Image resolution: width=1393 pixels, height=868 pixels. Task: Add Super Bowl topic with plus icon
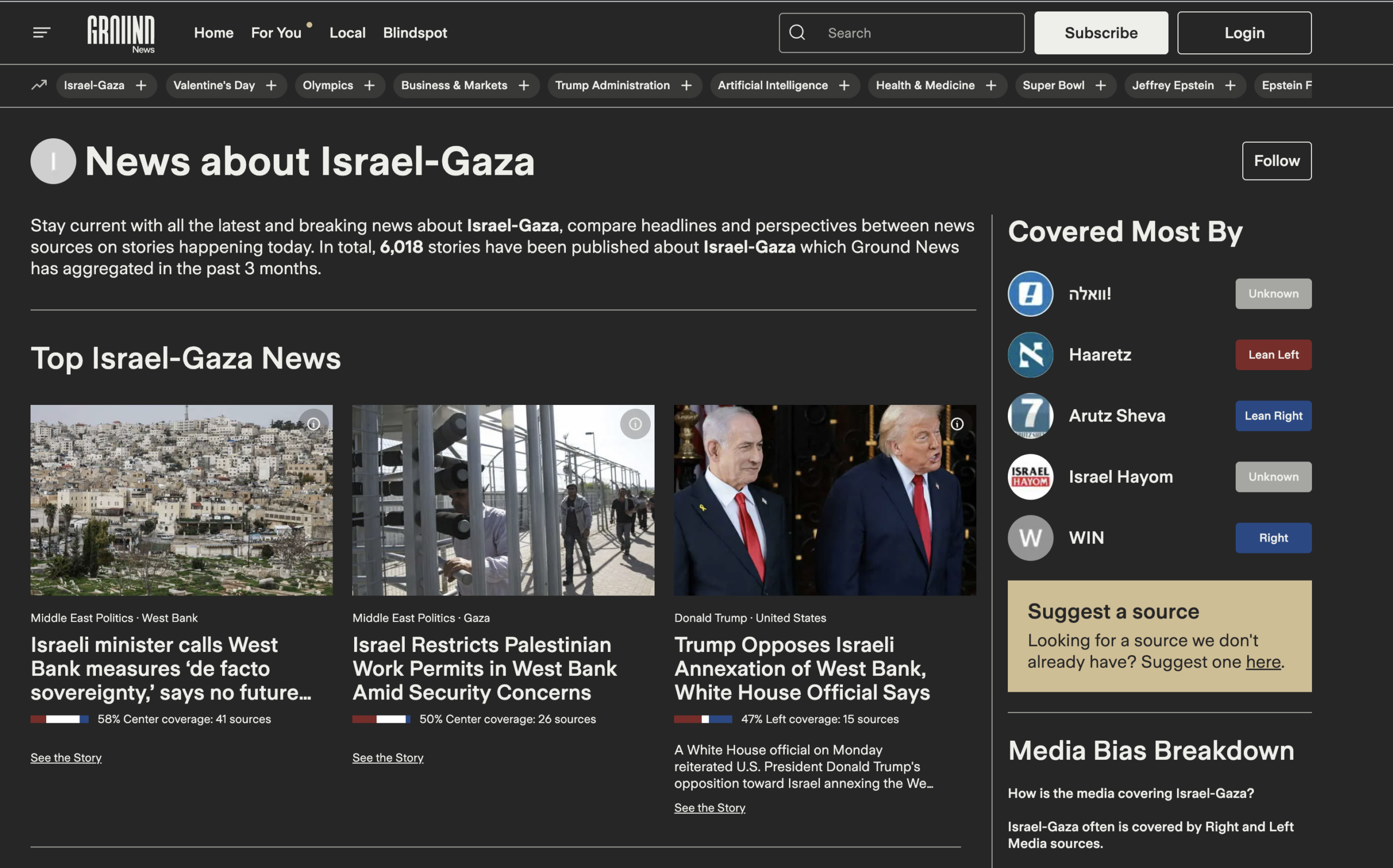[1100, 85]
